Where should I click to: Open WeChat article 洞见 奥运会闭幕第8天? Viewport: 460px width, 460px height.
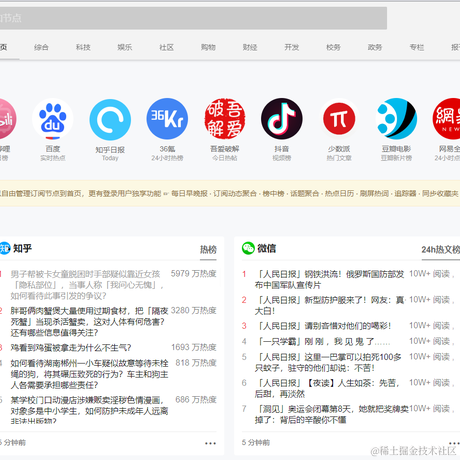pyautogui.click(x=332, y=414)
